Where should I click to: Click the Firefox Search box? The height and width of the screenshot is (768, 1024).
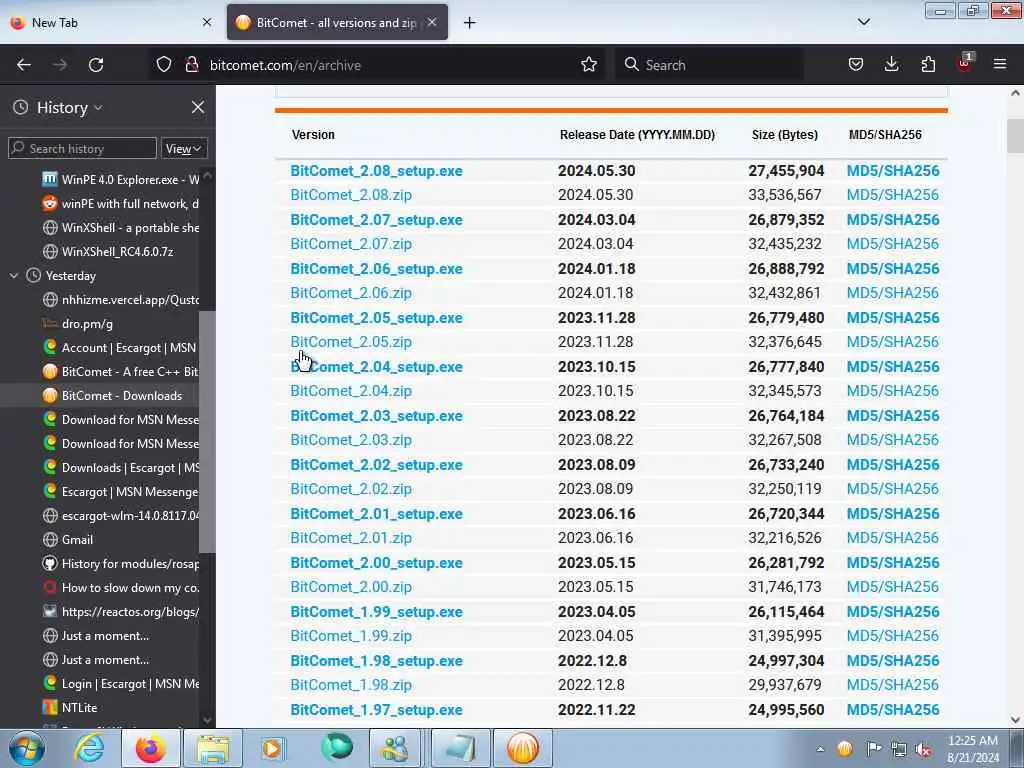709,65
